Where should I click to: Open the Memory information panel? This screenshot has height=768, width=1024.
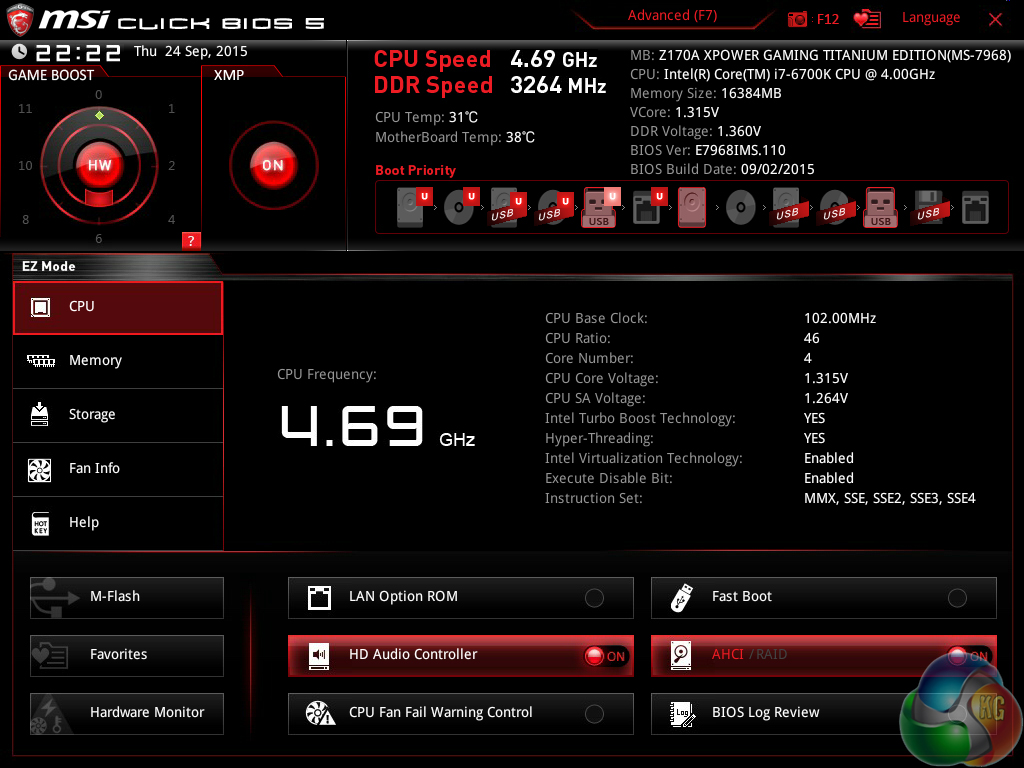click(x=117, y=361)
